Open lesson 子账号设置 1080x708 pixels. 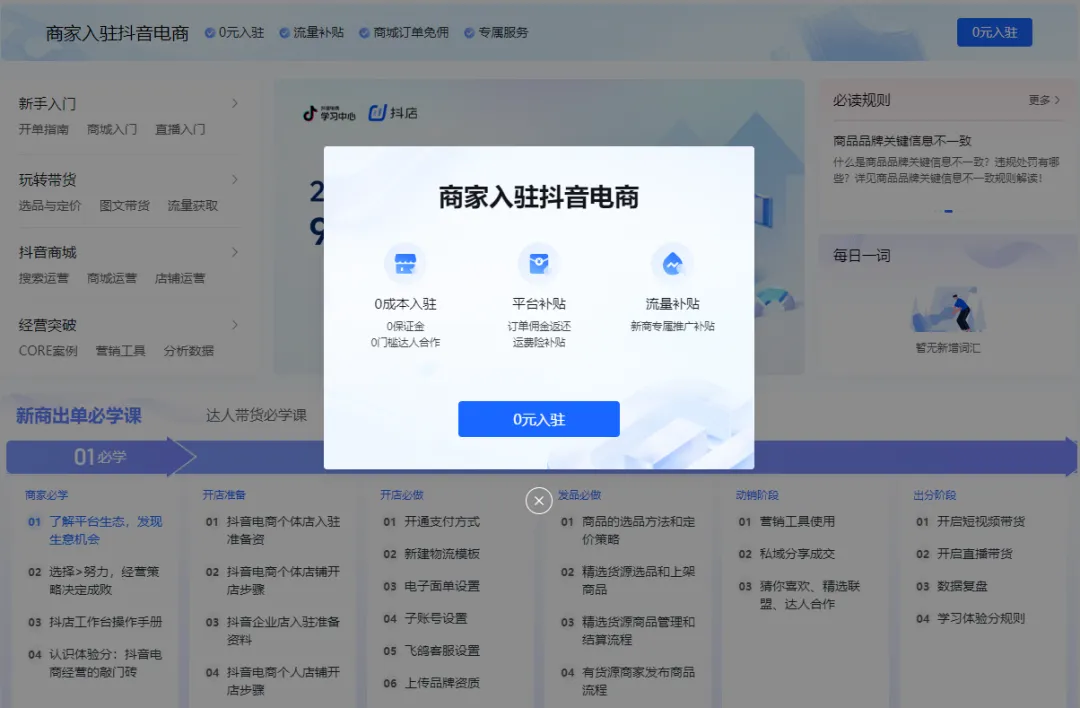(x=435, y=618)
